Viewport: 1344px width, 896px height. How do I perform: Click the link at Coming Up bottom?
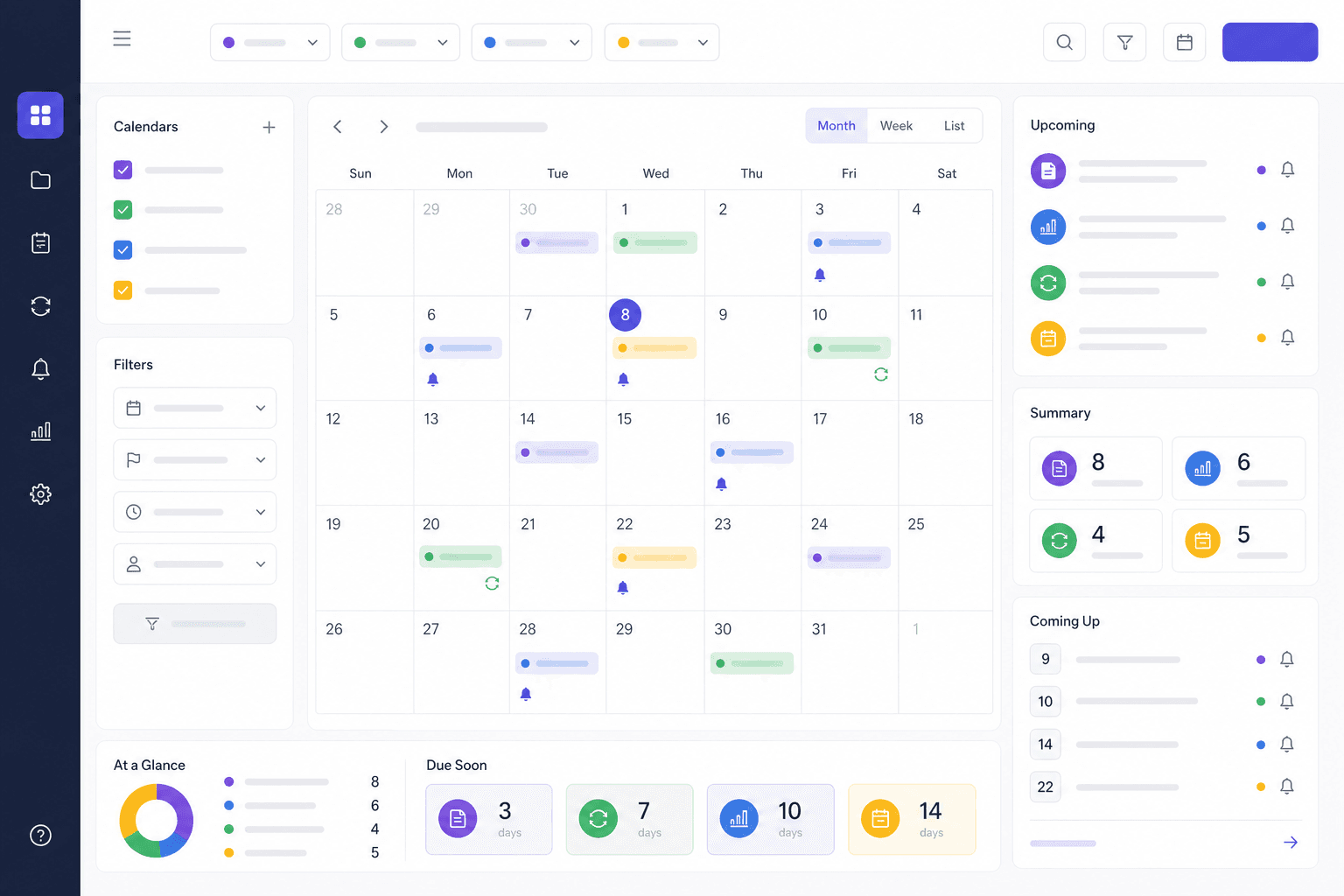[1063, 843]
